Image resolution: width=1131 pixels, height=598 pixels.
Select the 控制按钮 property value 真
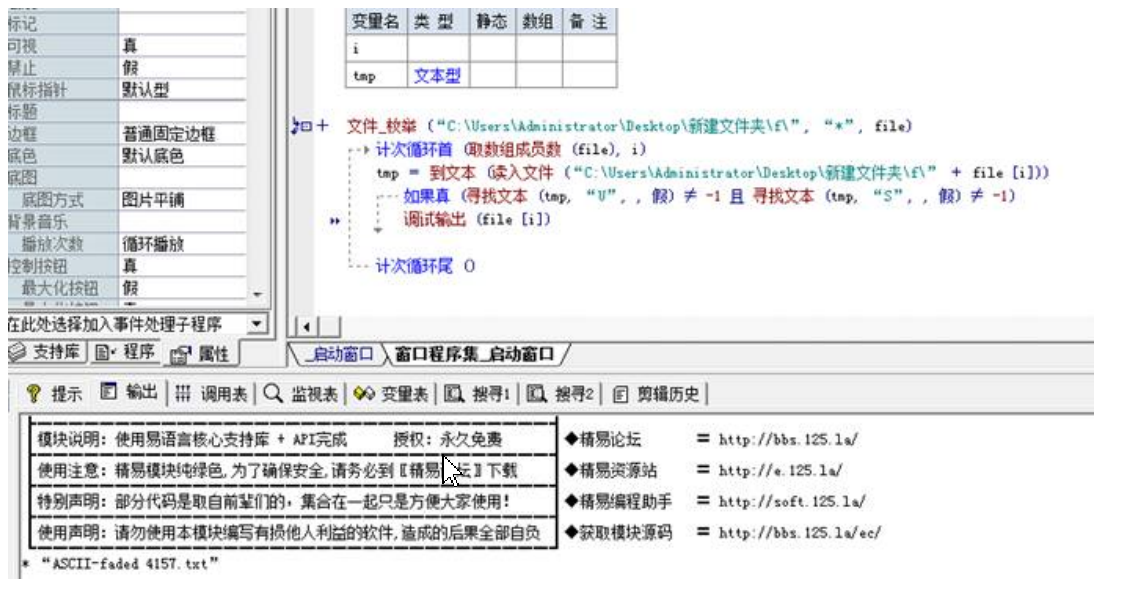click(x=182, y=265)
